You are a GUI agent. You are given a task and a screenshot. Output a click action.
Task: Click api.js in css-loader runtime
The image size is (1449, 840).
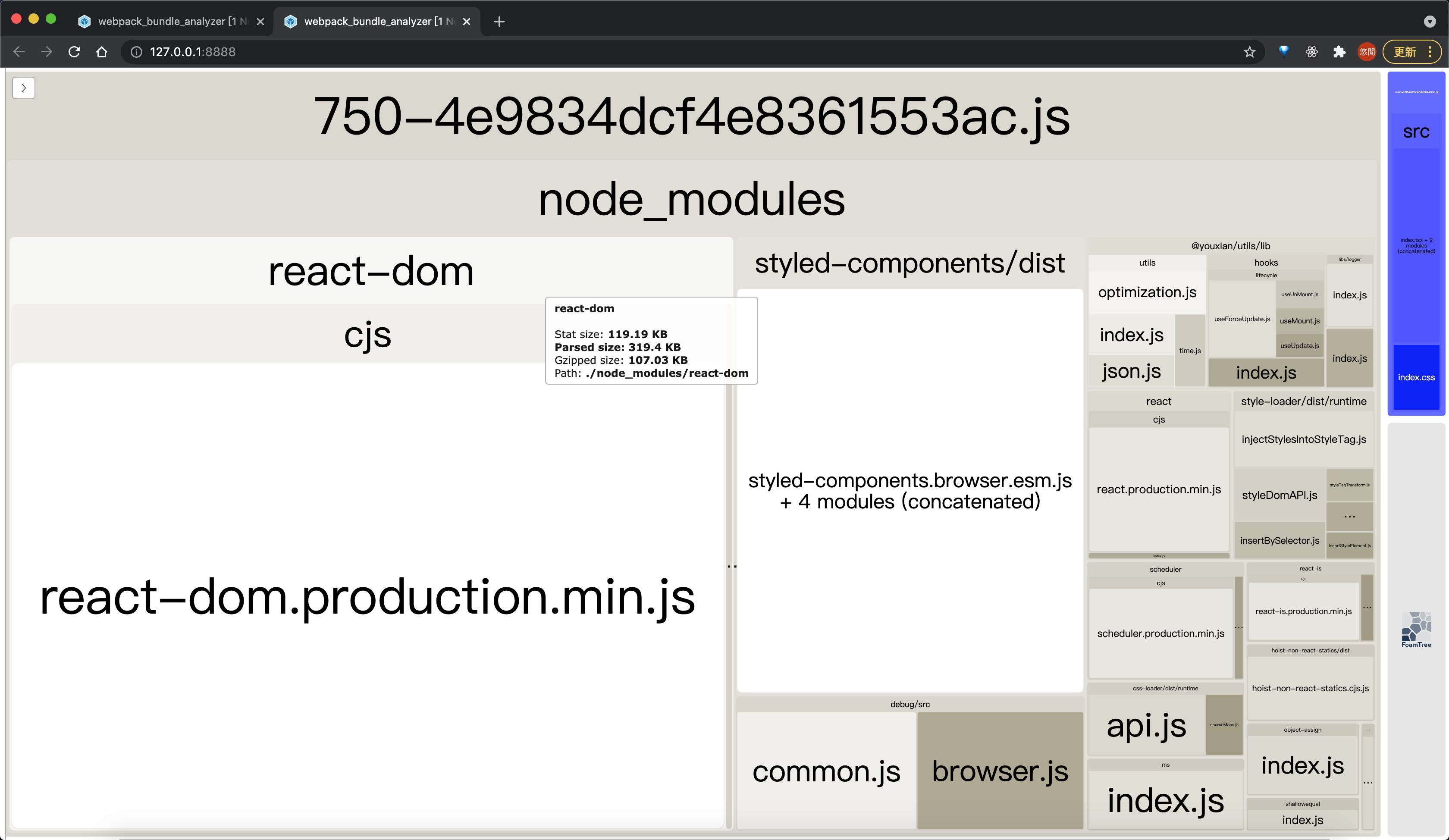pyautogui.click(x=1147, y=725)
